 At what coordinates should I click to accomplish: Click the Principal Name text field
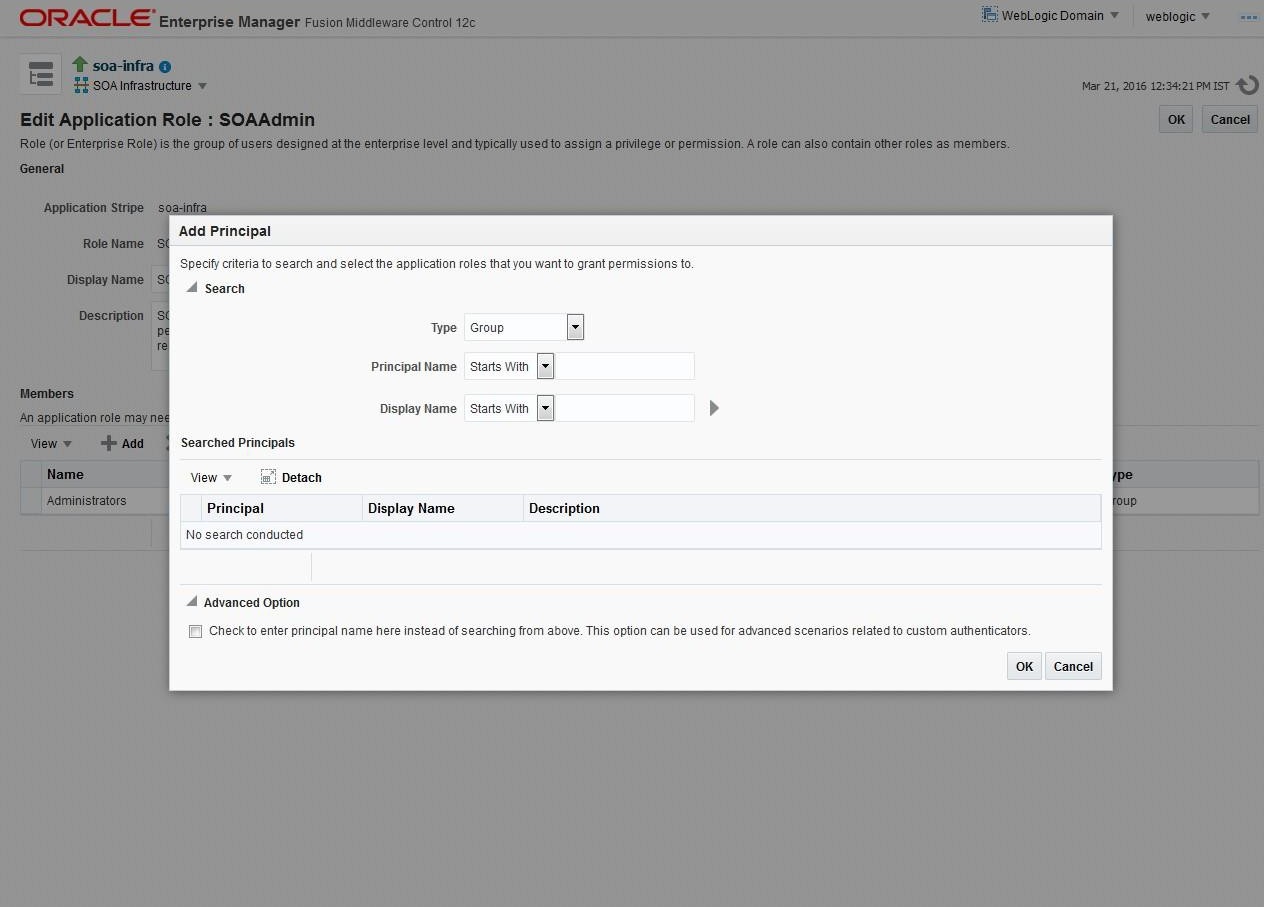tap(625, 366)
